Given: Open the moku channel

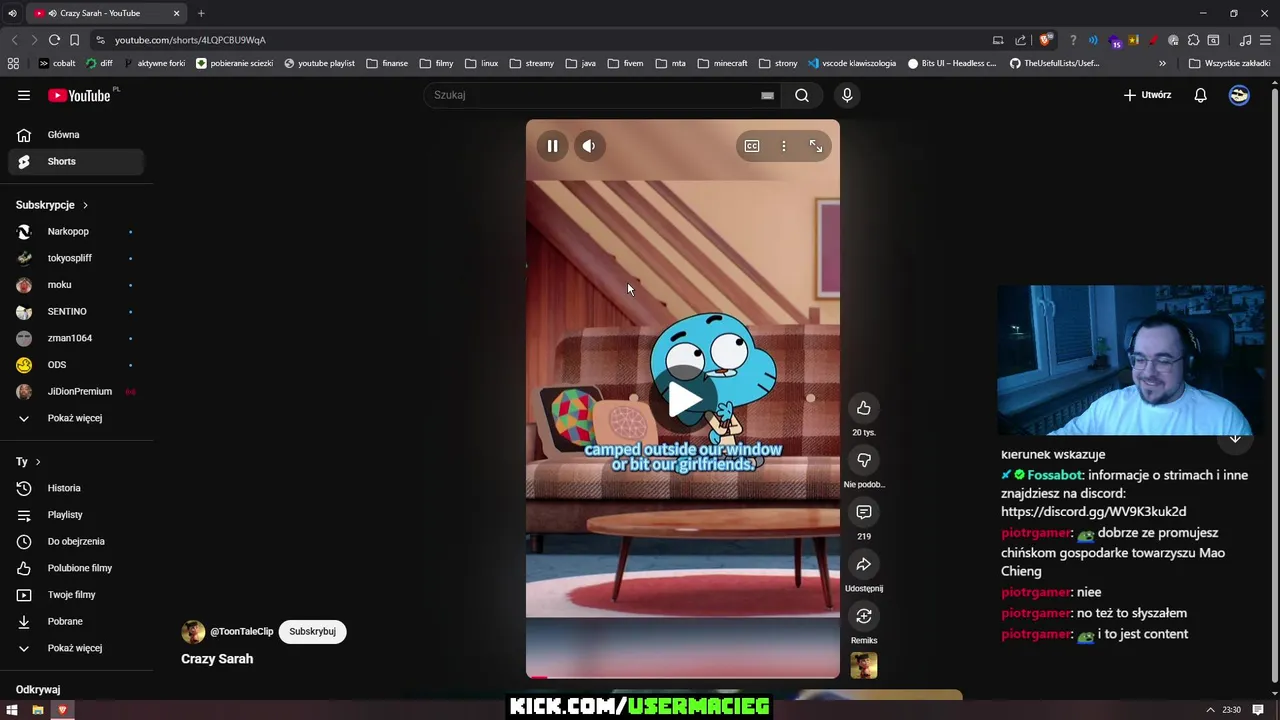Looking at the screenshot, I should coord(76,285).
